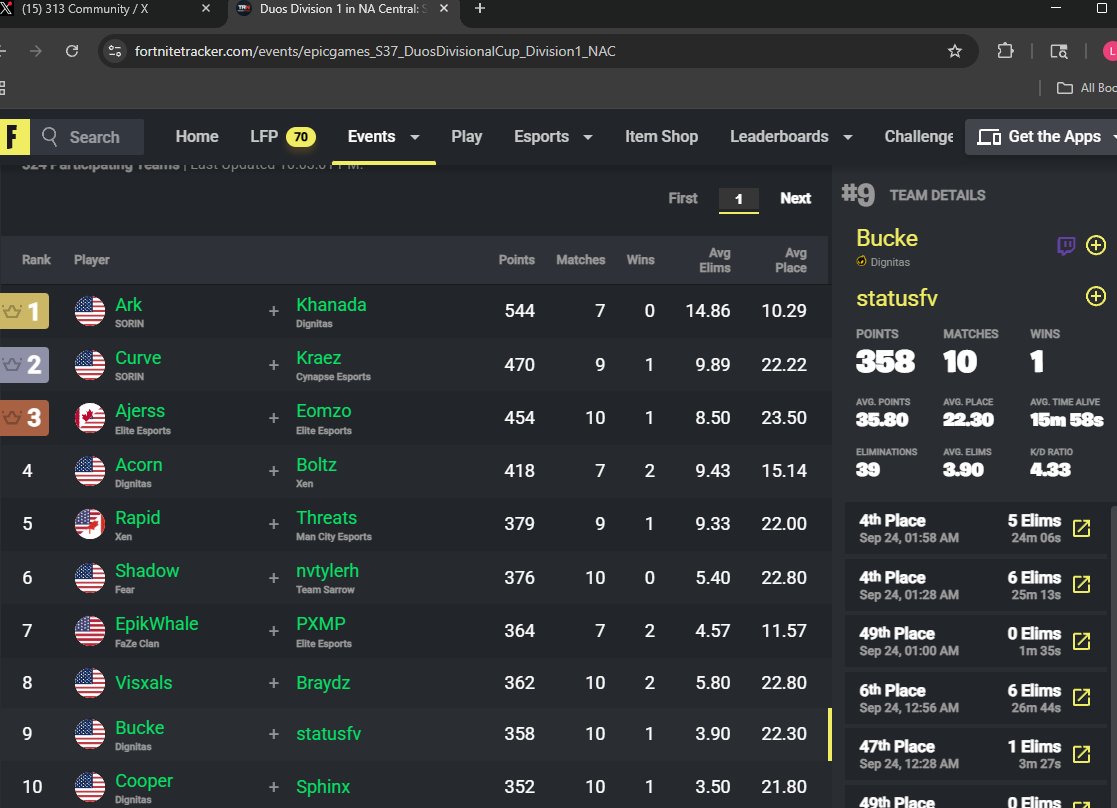
Task: Click flag icon beside Rapid
Action: click(90, 524)
